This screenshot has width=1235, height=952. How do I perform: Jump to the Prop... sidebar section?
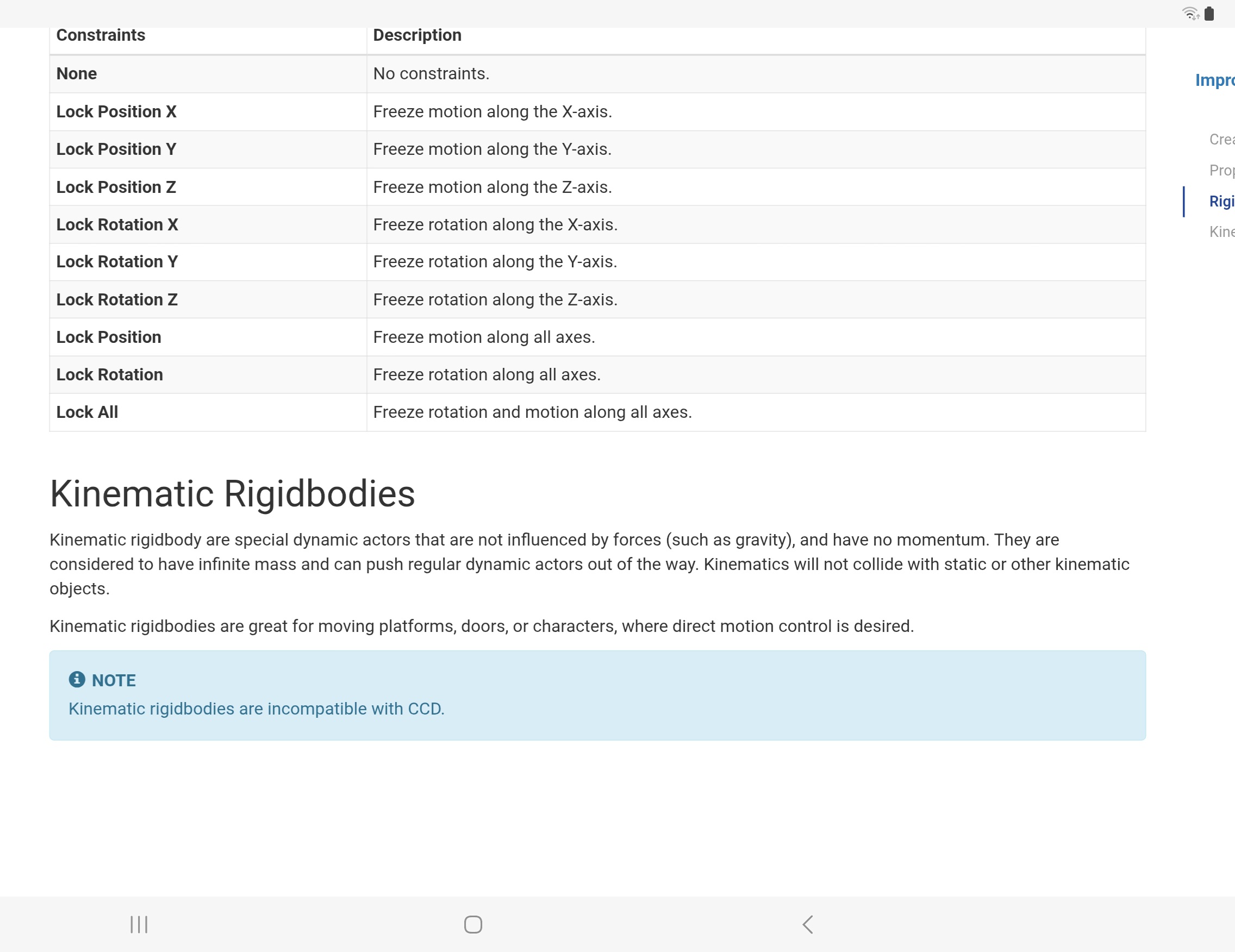coord(1221,170)
